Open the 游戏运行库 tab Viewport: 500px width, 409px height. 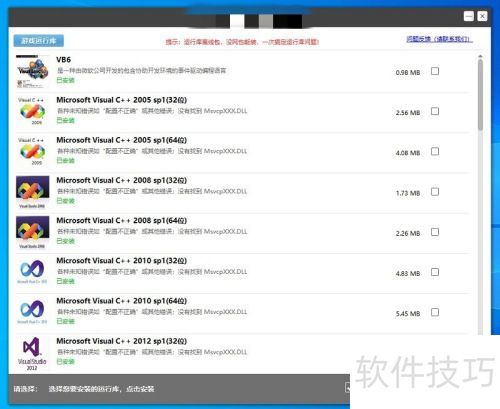point(39,41)
